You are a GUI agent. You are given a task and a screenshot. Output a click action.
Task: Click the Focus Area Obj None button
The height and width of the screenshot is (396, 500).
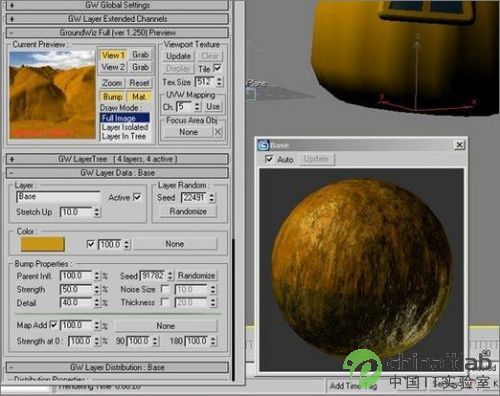pyautogui.click(x=188, y=132)
